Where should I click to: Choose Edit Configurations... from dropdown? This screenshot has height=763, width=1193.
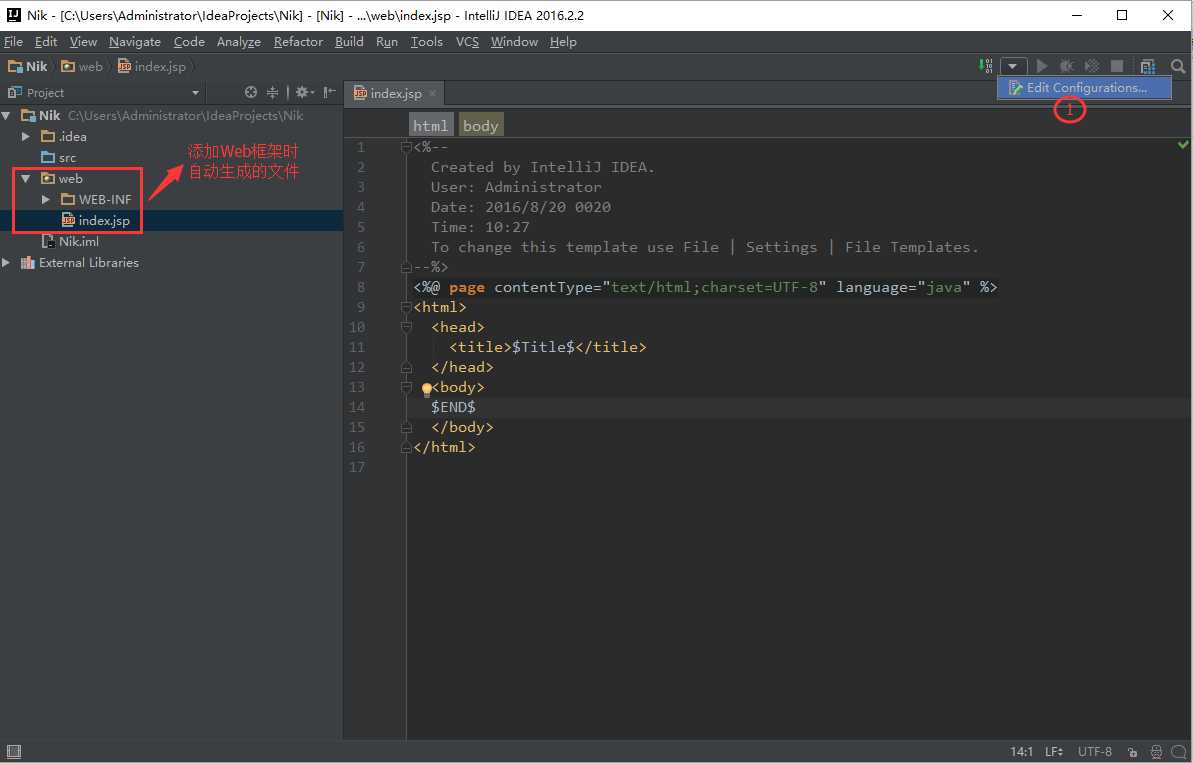coord(1084,88)
